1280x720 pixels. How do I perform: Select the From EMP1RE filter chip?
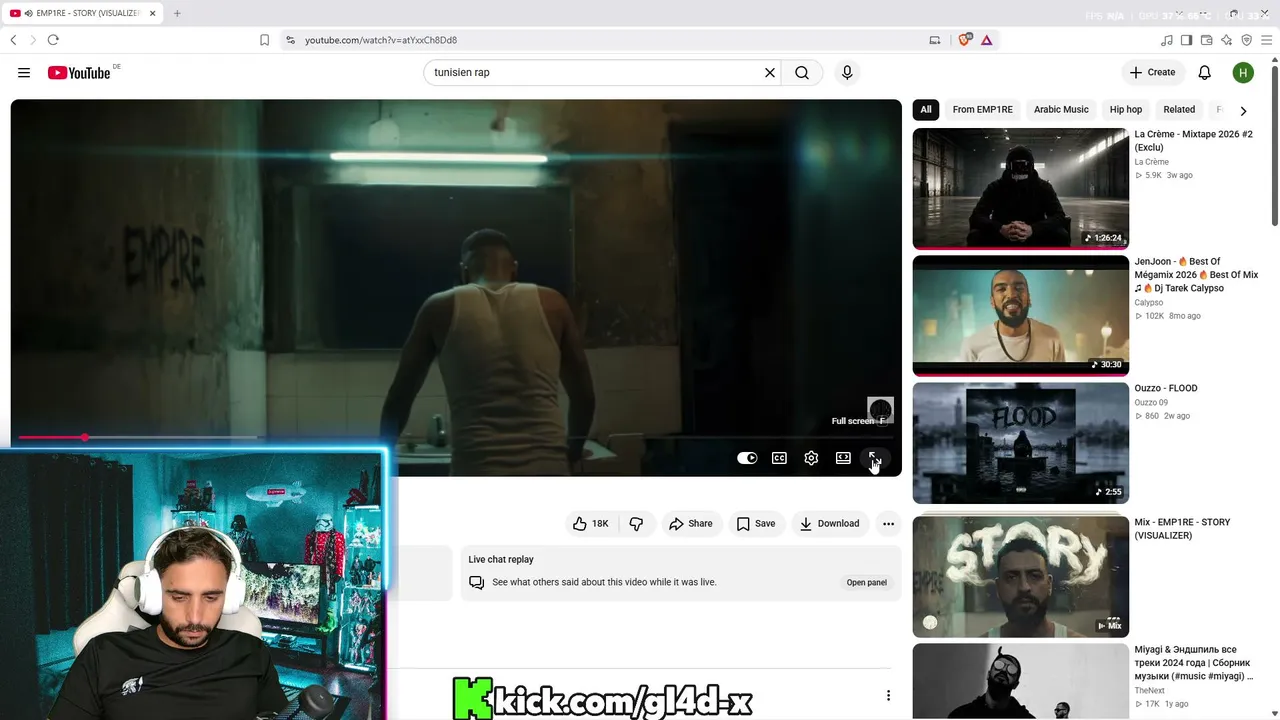tap(982, 110)
